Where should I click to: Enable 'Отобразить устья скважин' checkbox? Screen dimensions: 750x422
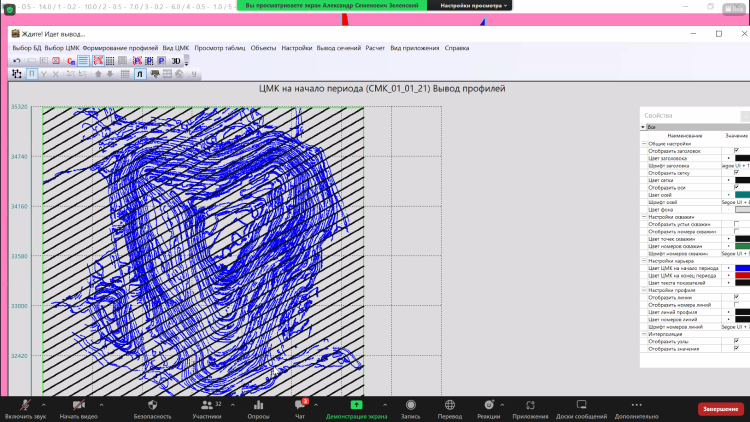pyautogui.click(x=736, y=224)
